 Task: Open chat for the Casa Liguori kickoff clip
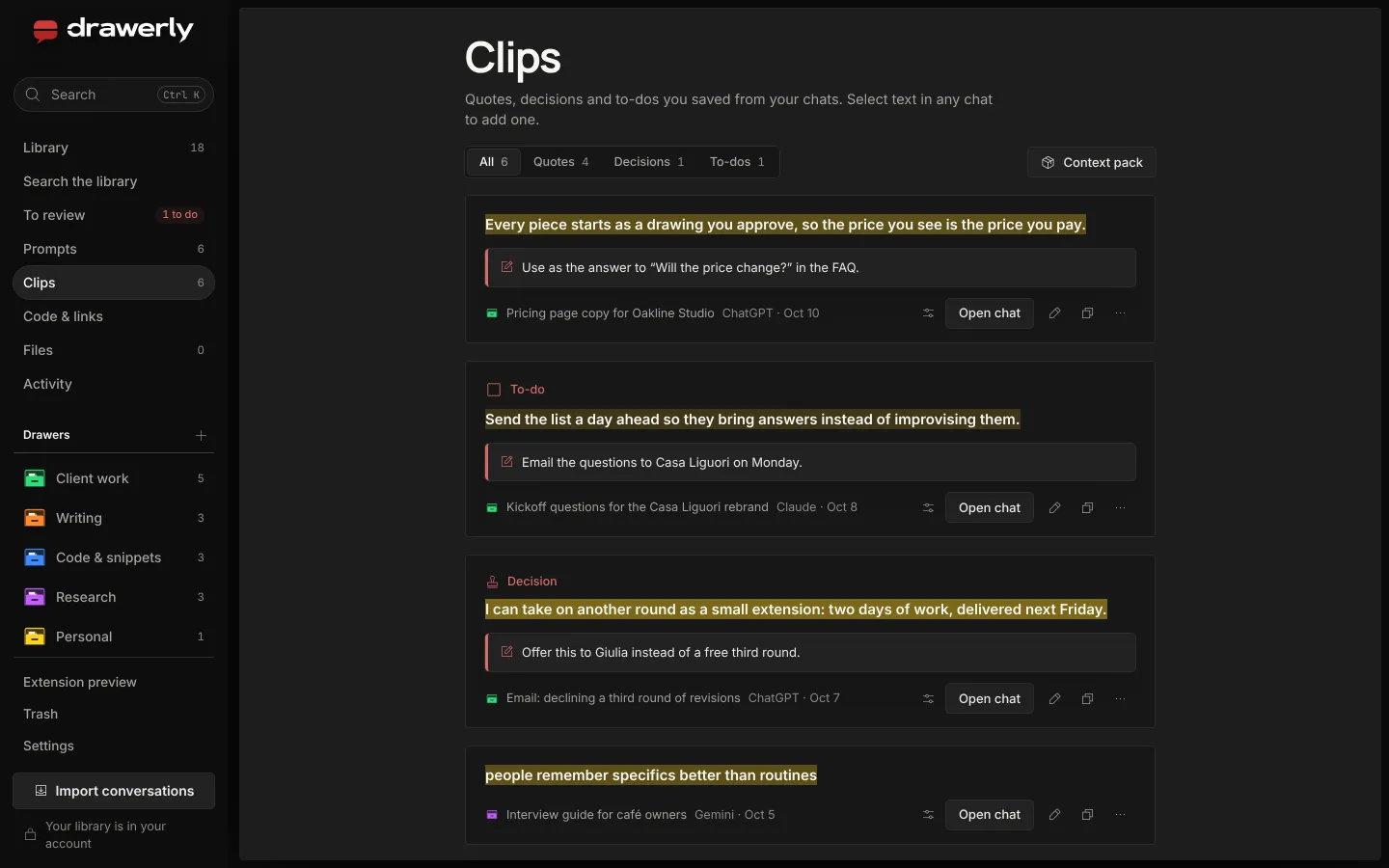click(990, 508)
